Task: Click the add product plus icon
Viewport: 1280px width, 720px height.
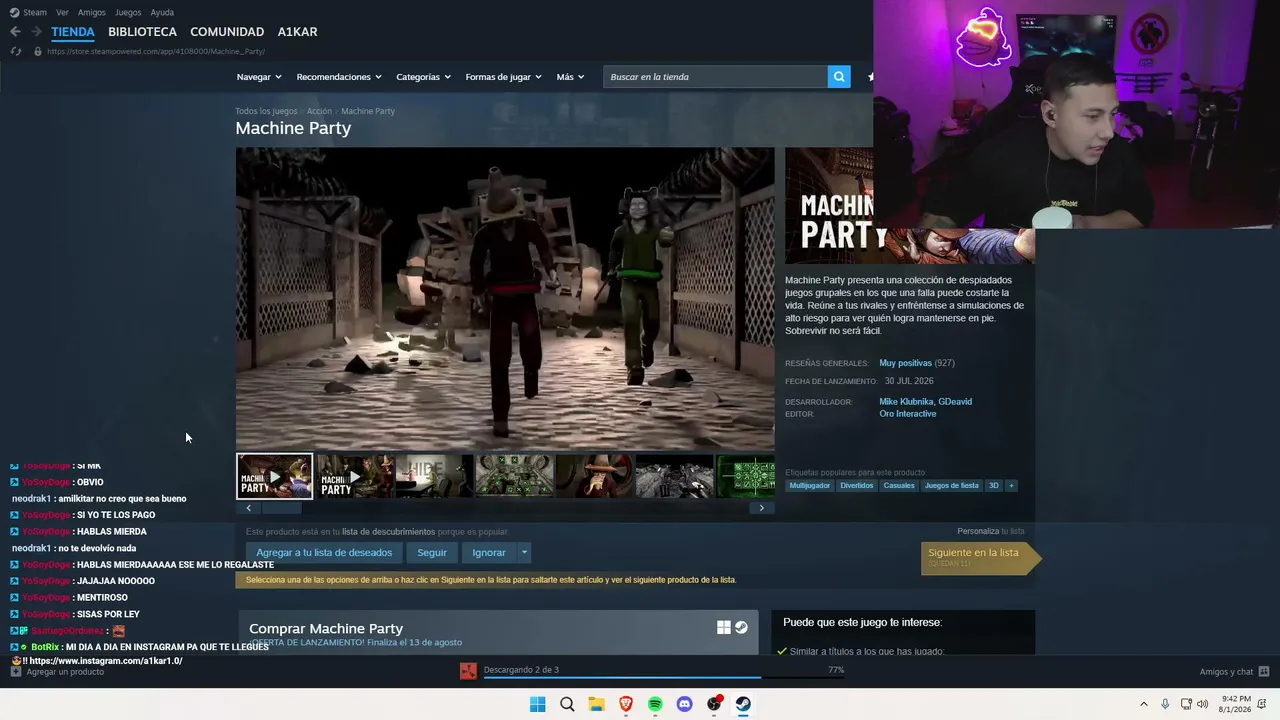Action: pyautogui.click(x=15, y=672)
